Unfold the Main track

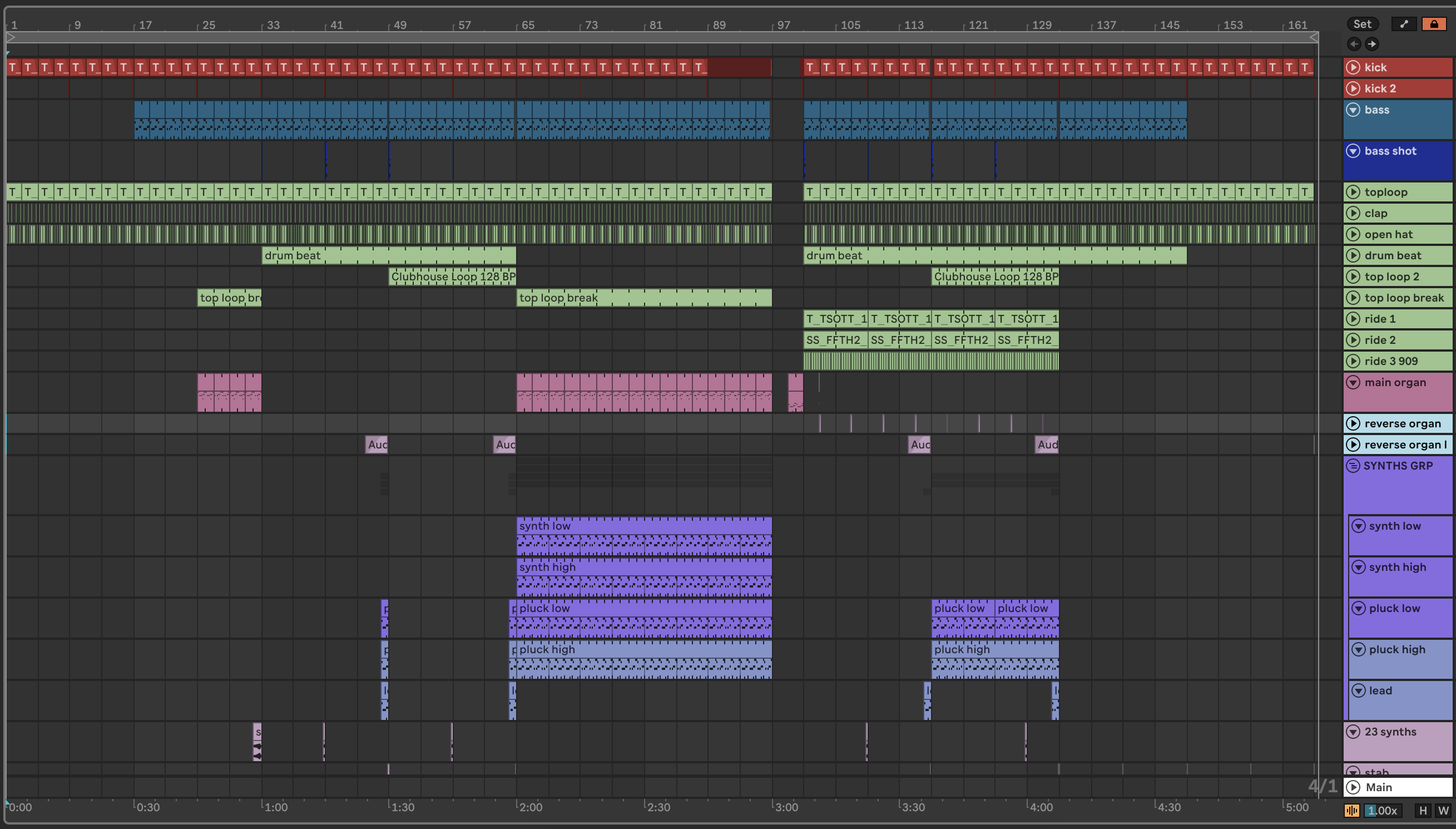1353,787
